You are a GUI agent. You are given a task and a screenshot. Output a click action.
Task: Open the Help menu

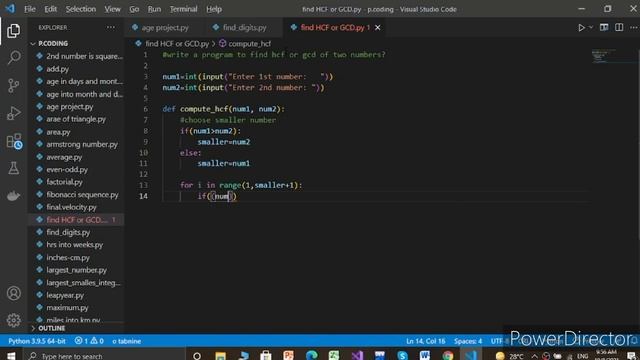pyautogui.click(x=214, y=9)
